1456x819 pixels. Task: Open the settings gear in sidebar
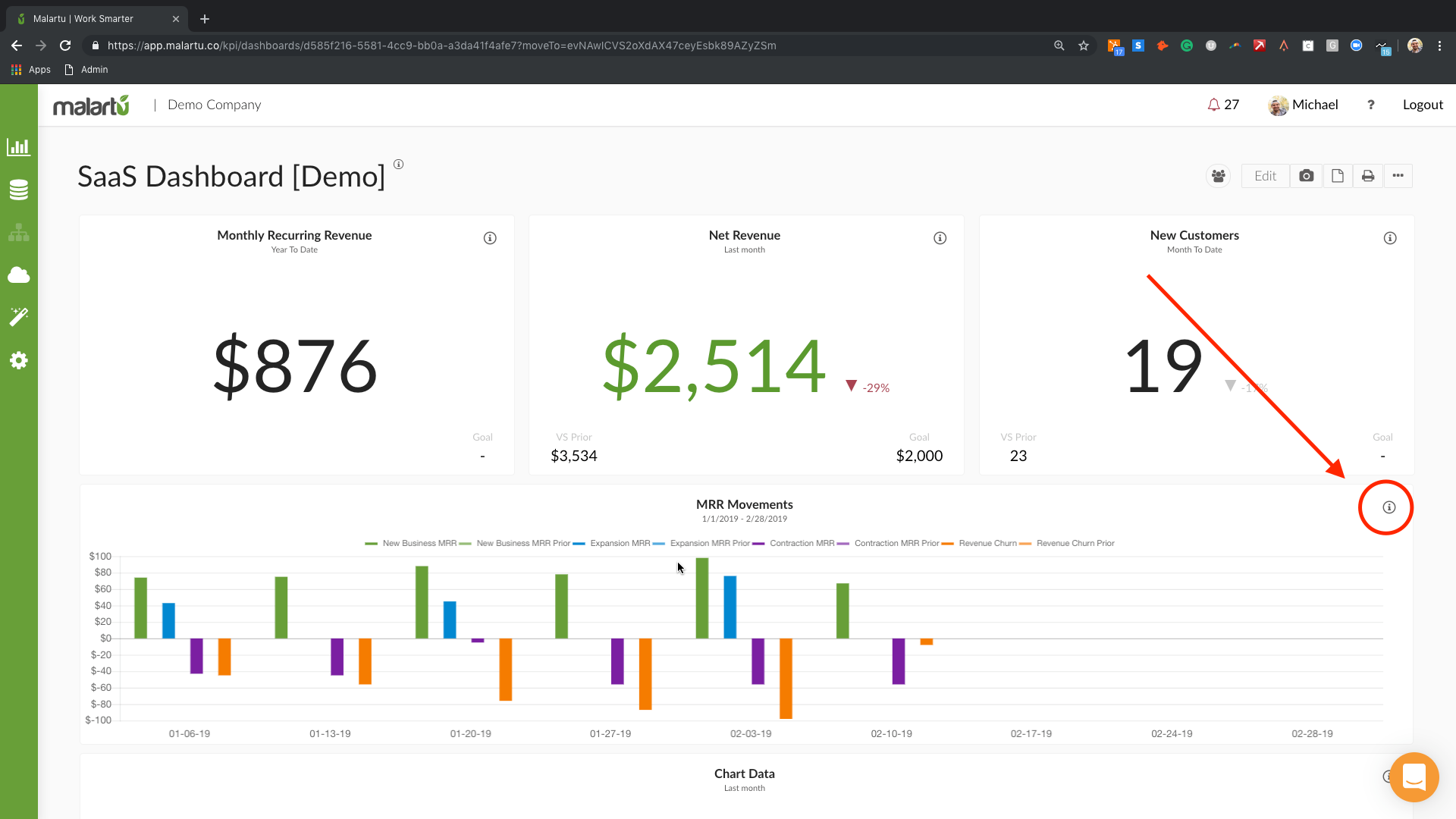(x=18, y=360)
